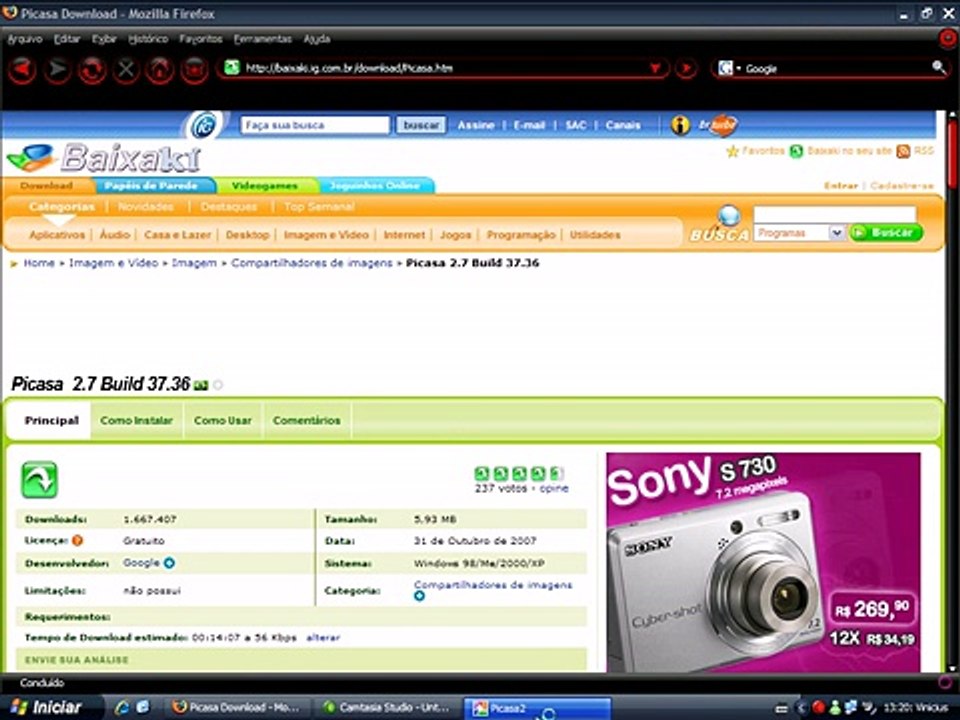Open the Ajuda menu

(317, 39)
